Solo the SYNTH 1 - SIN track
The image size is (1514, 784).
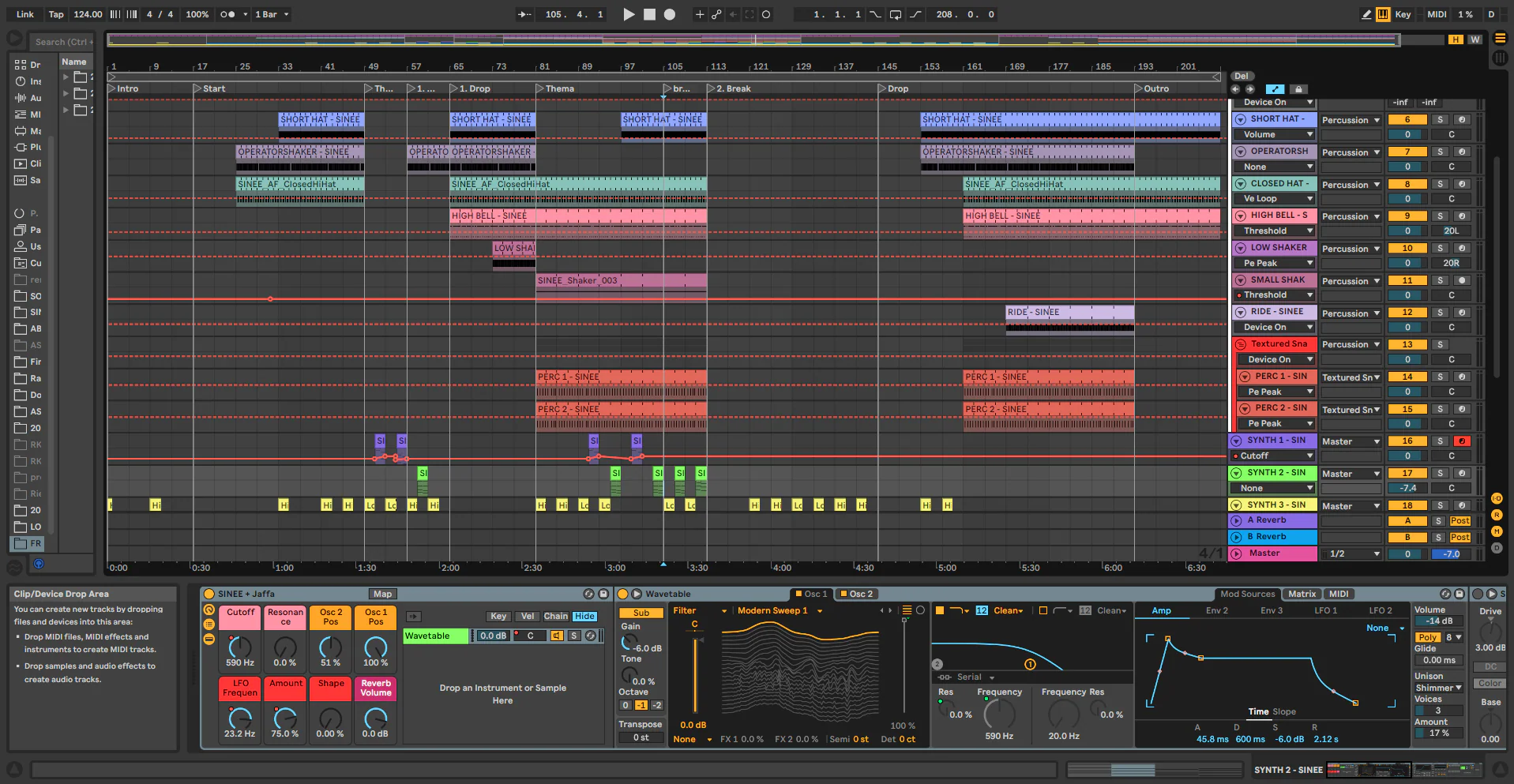coord(1441,441)
